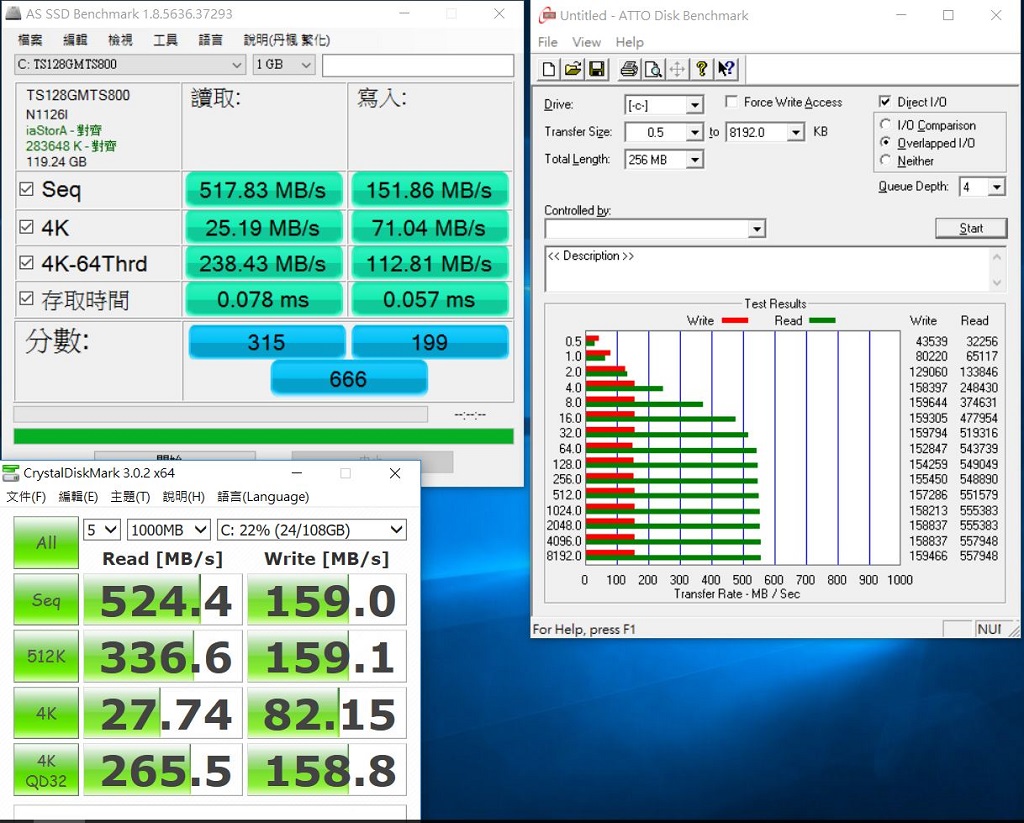The image size is (1024, 823).
Task: Click the New file icon in ATTO toolbar
Action: (x=549, y=69)
